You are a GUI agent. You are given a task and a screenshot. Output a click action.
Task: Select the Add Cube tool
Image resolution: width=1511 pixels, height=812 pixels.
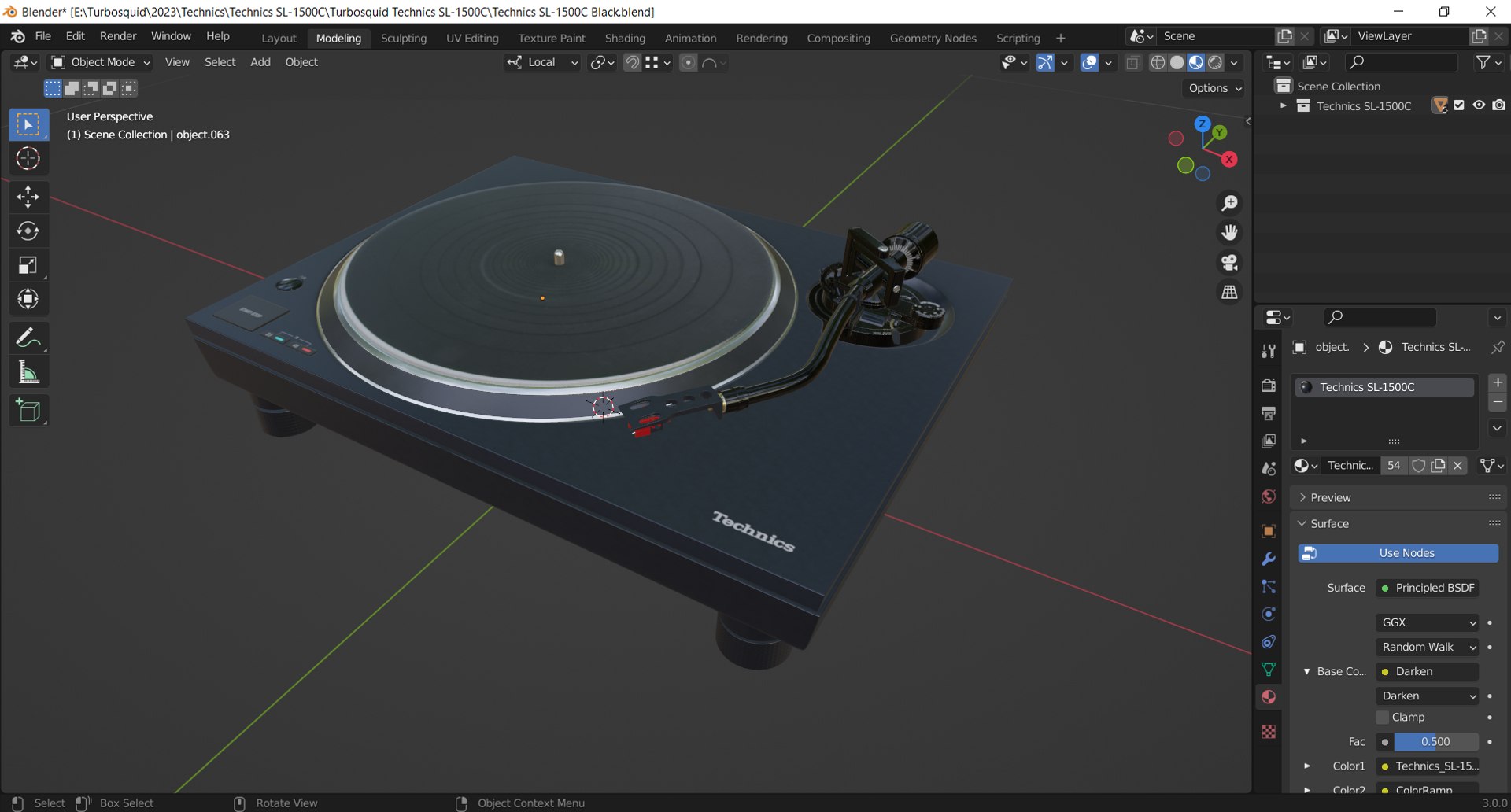tap(28, 411)
